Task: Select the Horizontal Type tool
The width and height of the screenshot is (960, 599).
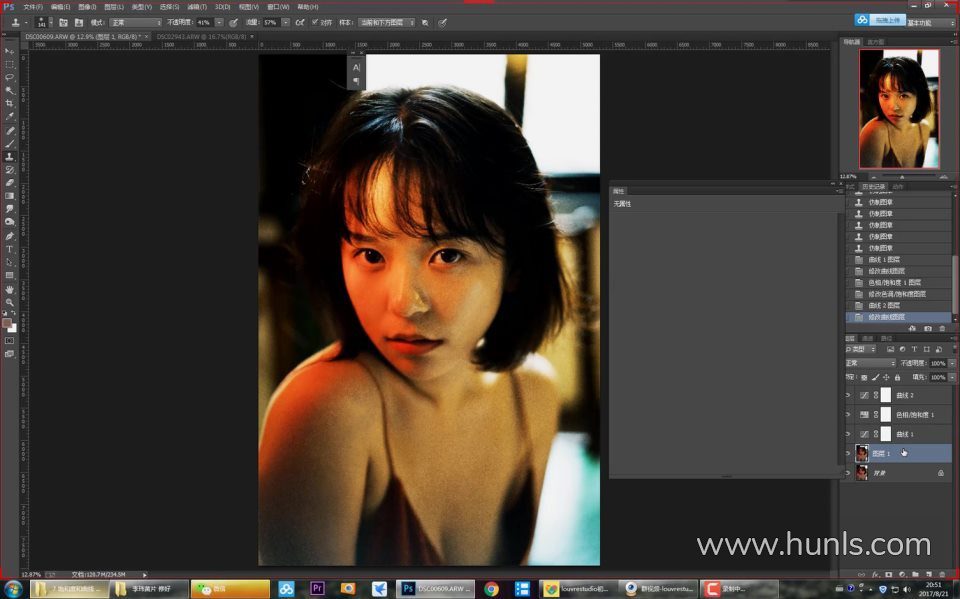Action: tap(9, 249)
